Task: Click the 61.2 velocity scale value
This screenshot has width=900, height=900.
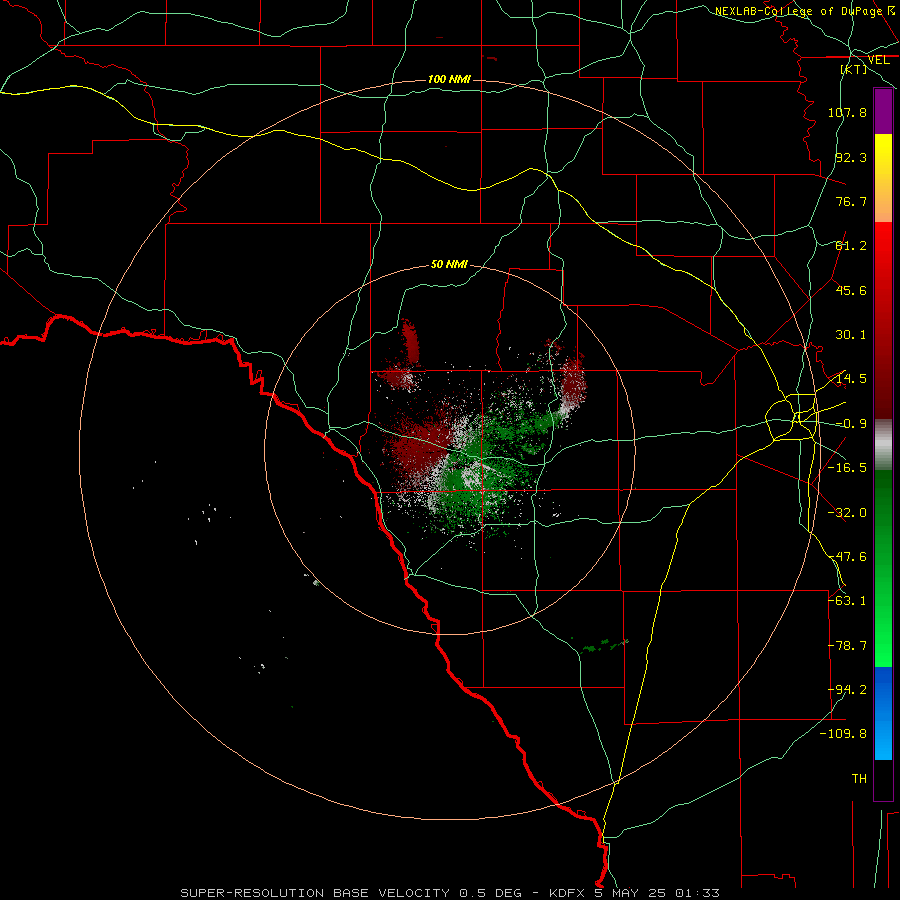Action: pos(851,246)
